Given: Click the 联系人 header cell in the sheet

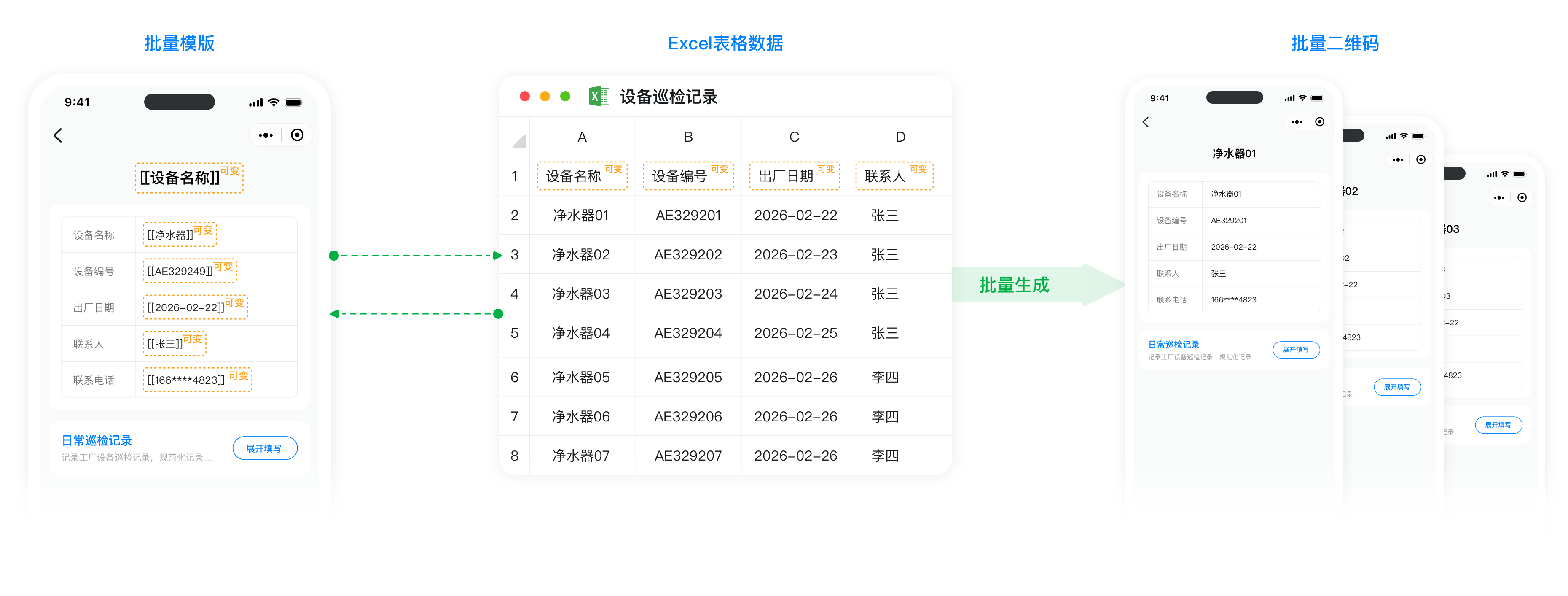Looking at the screenshot, I should (x=894, y=175).
